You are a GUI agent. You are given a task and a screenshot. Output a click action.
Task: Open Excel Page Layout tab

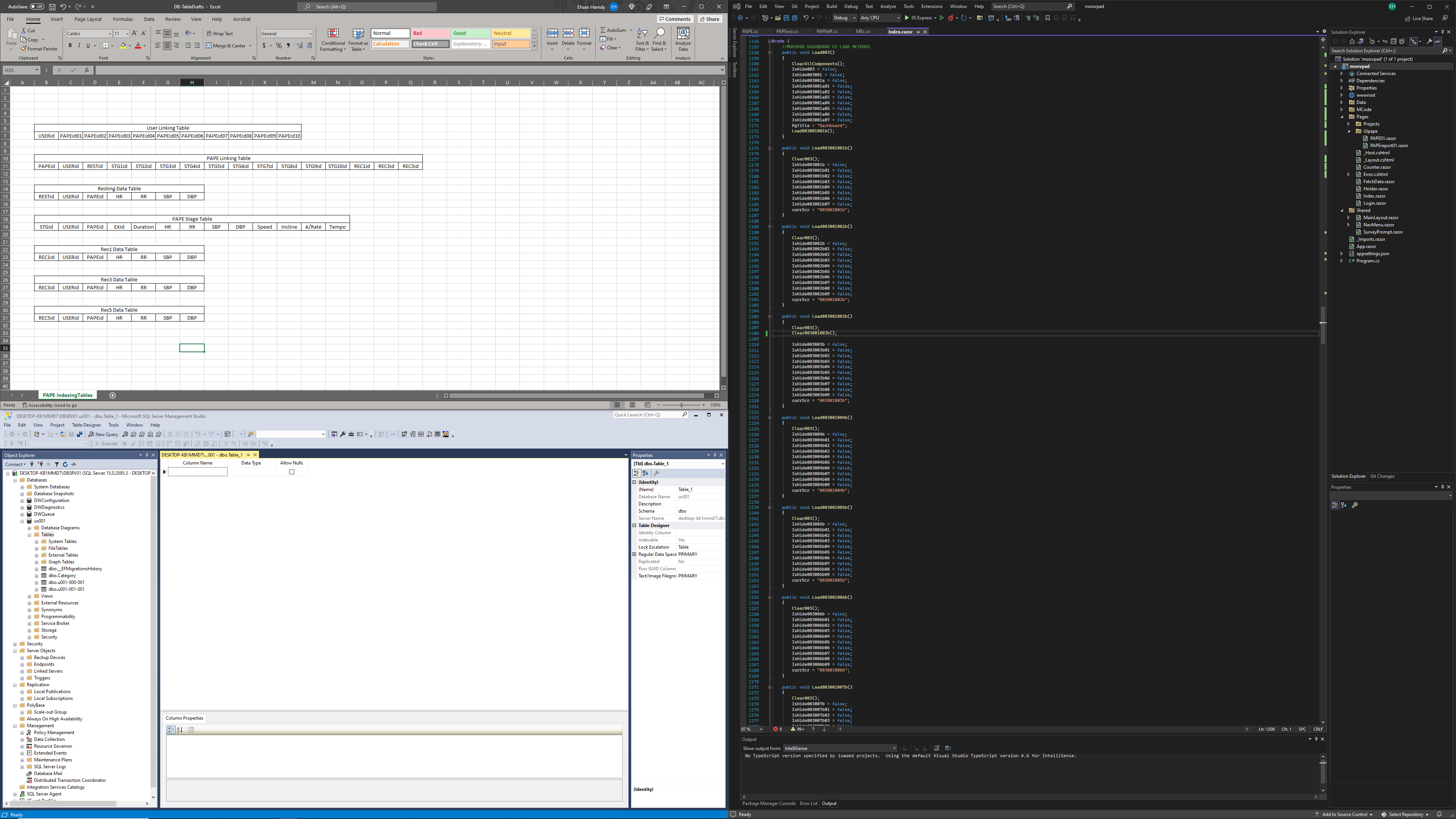(88, 19)
